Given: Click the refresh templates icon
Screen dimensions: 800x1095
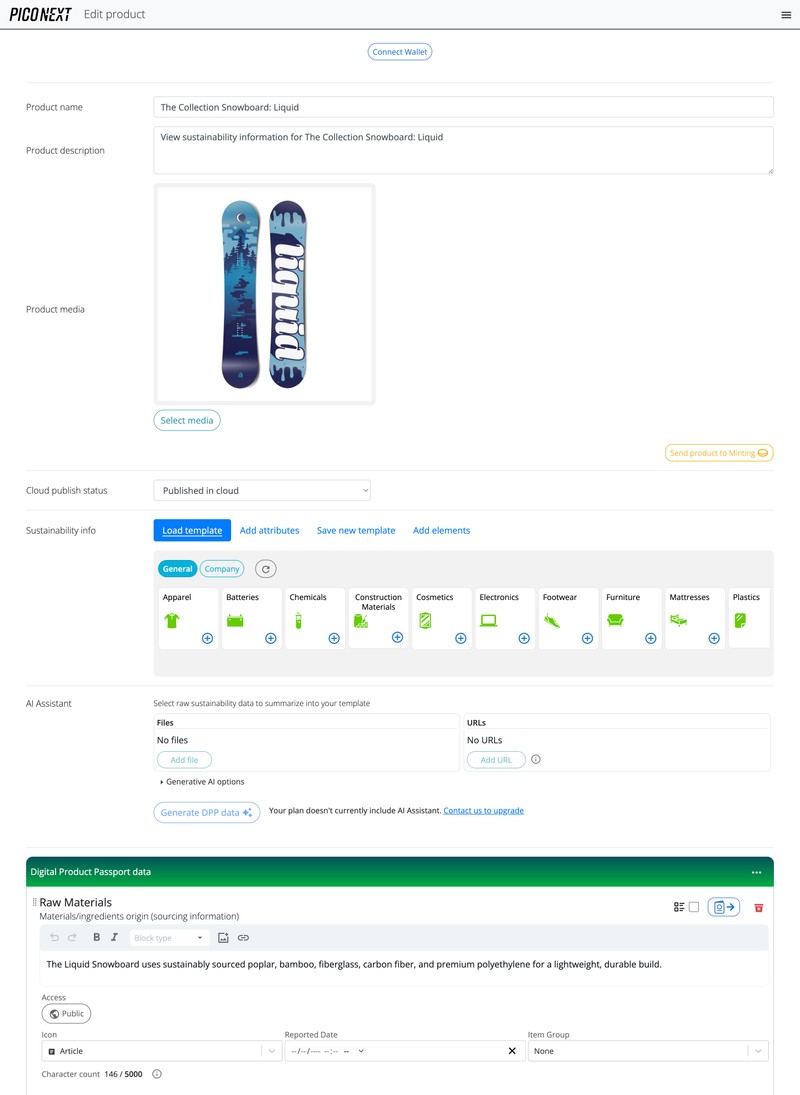Looking at the screenshot, I should (x=265, y=569).
